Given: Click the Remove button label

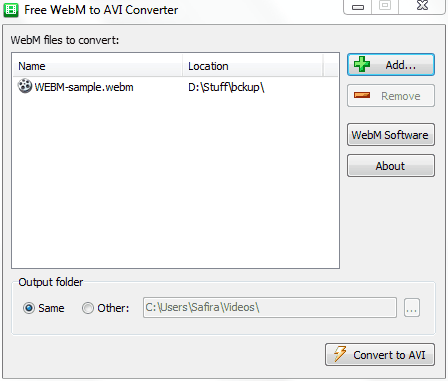Looking at the screenshot, I should [x=401, y=96].
